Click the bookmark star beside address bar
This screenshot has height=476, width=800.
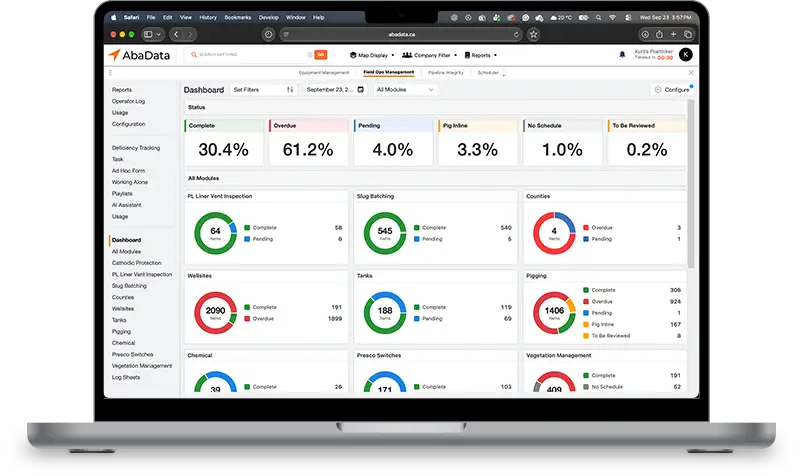(533, 34)
